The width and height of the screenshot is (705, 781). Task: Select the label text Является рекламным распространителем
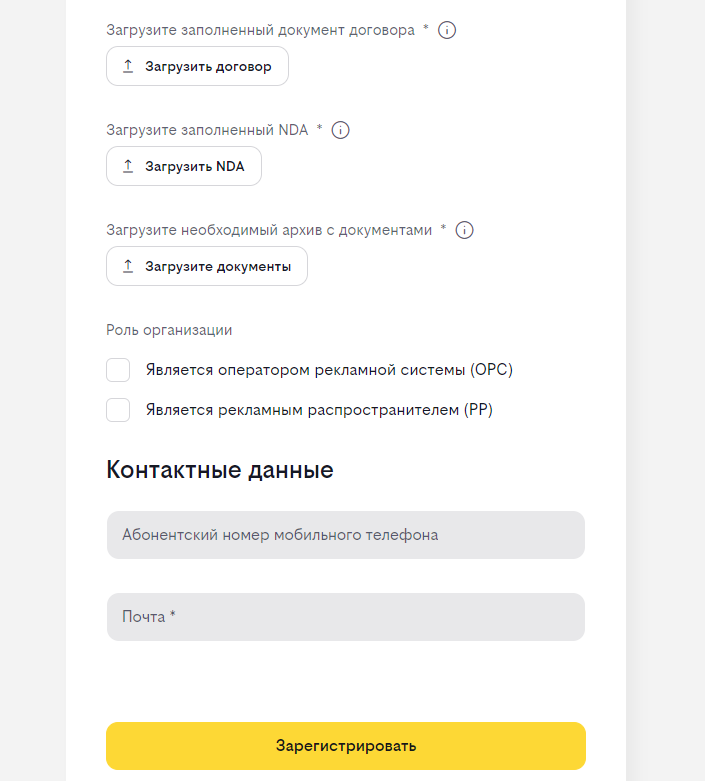302,410
